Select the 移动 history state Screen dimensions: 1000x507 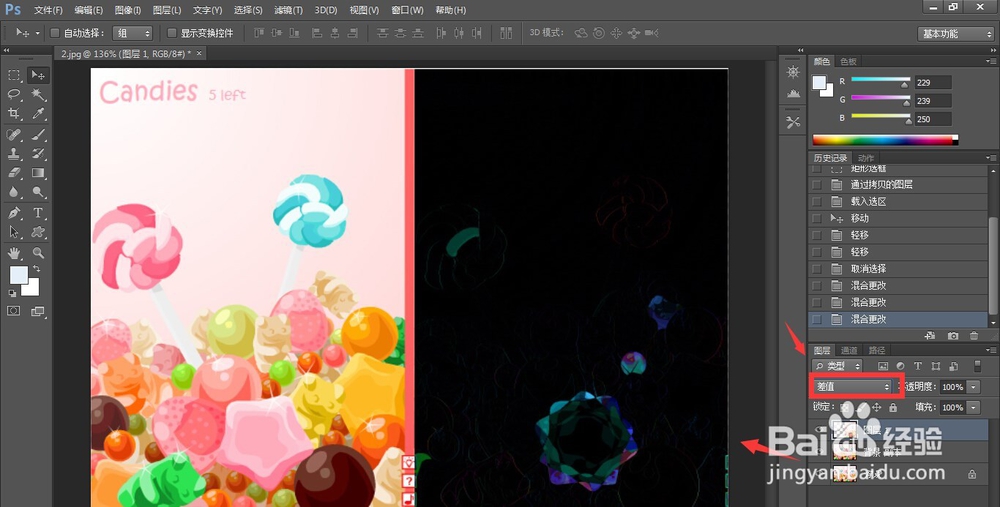coord(899,218)
